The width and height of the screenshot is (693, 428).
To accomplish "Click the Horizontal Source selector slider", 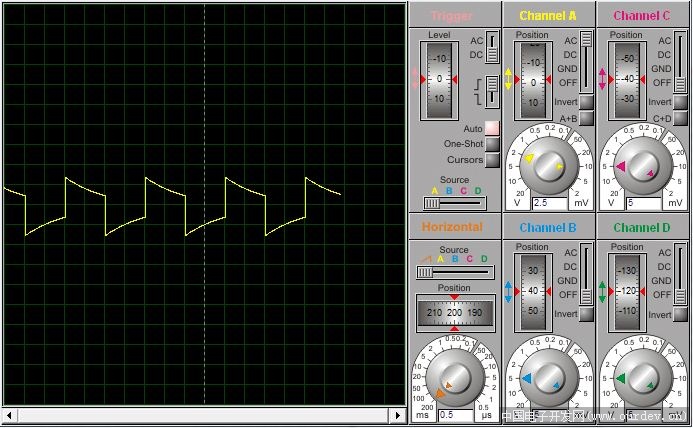I will click(455, 272).
